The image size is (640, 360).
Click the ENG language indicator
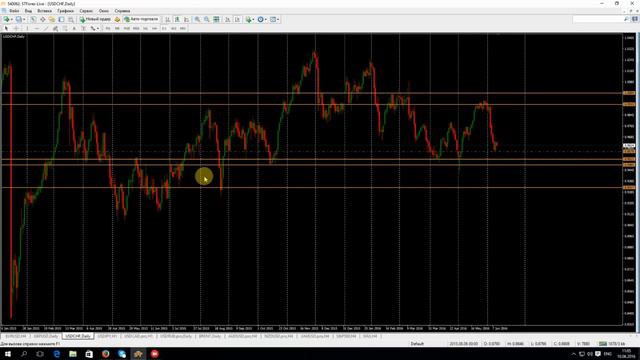[607, 354]
